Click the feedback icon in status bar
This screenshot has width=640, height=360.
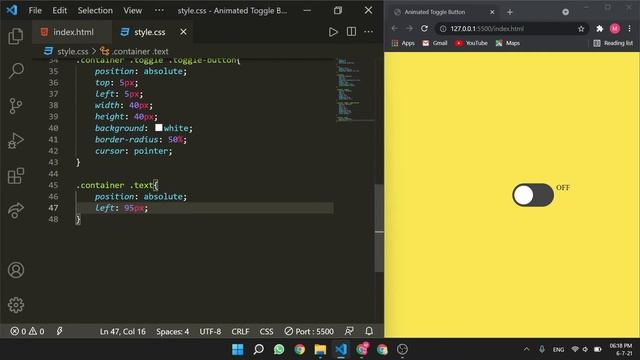click(349, 331)
